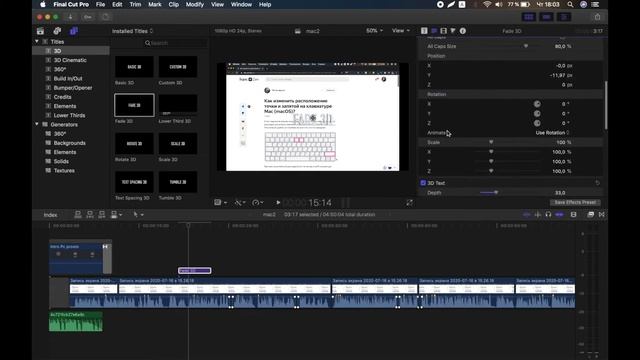Open the viewer View dropdown

click(400, 31)
